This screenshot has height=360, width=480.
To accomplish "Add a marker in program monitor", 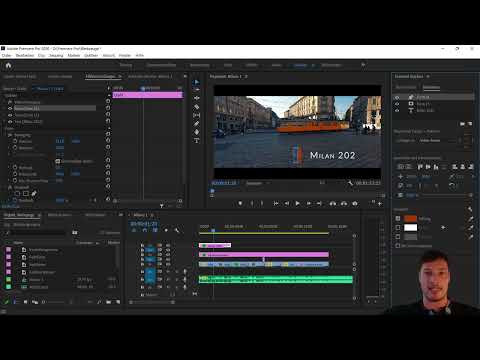I will pyautogui.click(x=240, y=203).
